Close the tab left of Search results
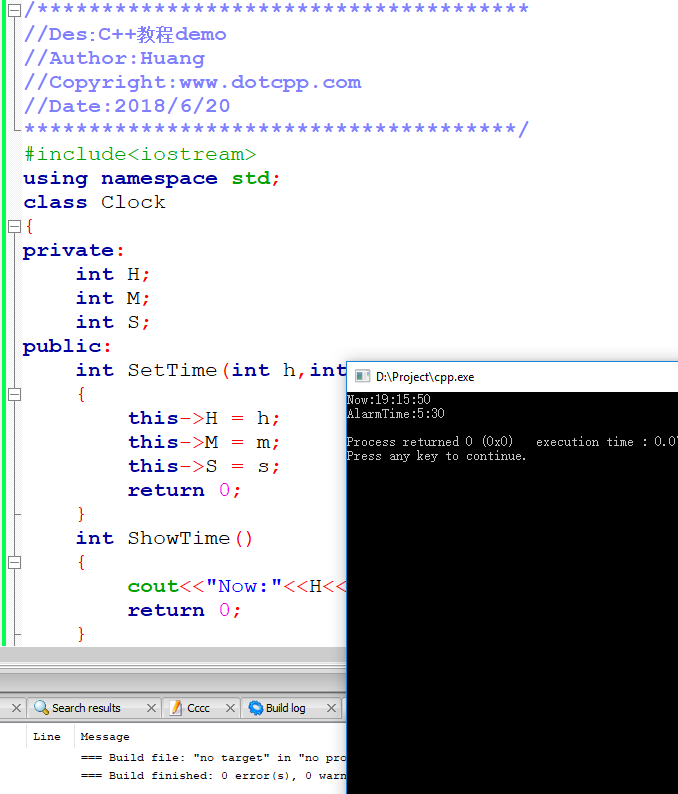 [x=16, y=708]
